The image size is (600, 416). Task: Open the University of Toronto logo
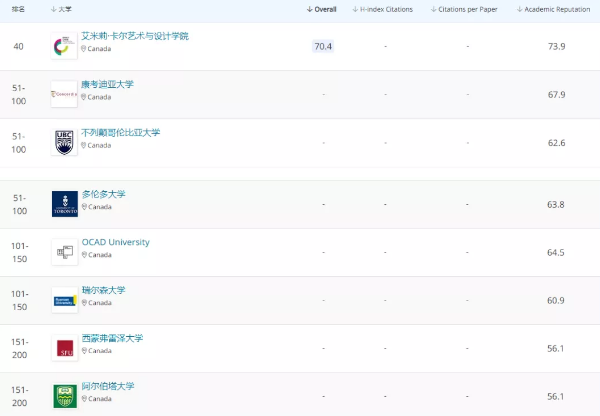pyautogui.click(x=65, y=204)
